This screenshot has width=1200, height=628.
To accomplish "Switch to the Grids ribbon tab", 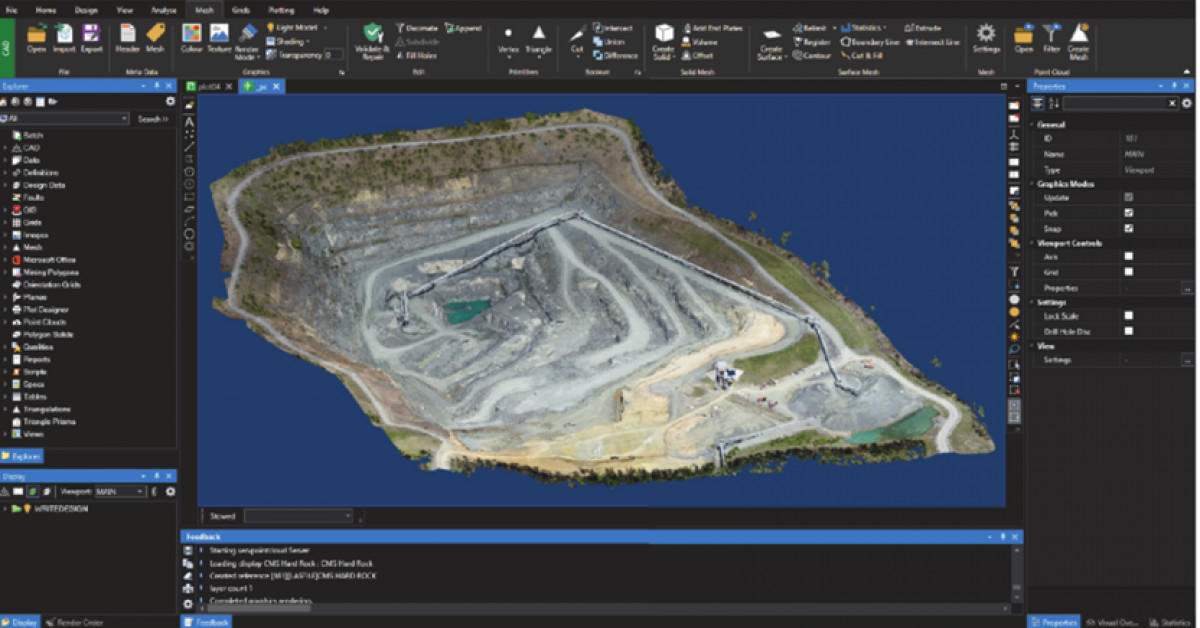I will point(242,9).
